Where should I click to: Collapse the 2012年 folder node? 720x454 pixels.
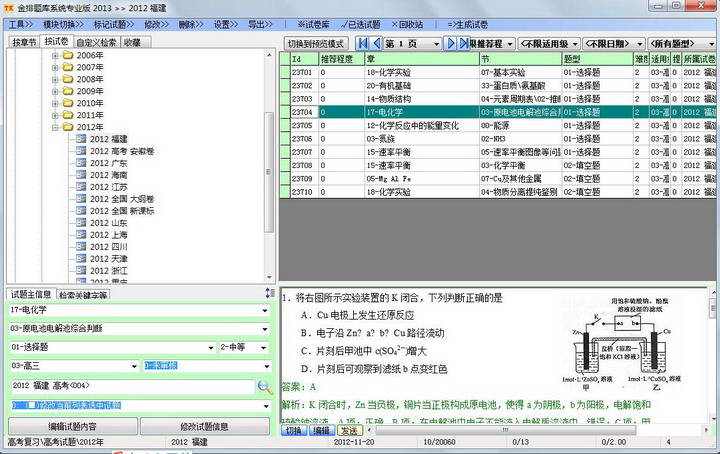pos(55,127)
